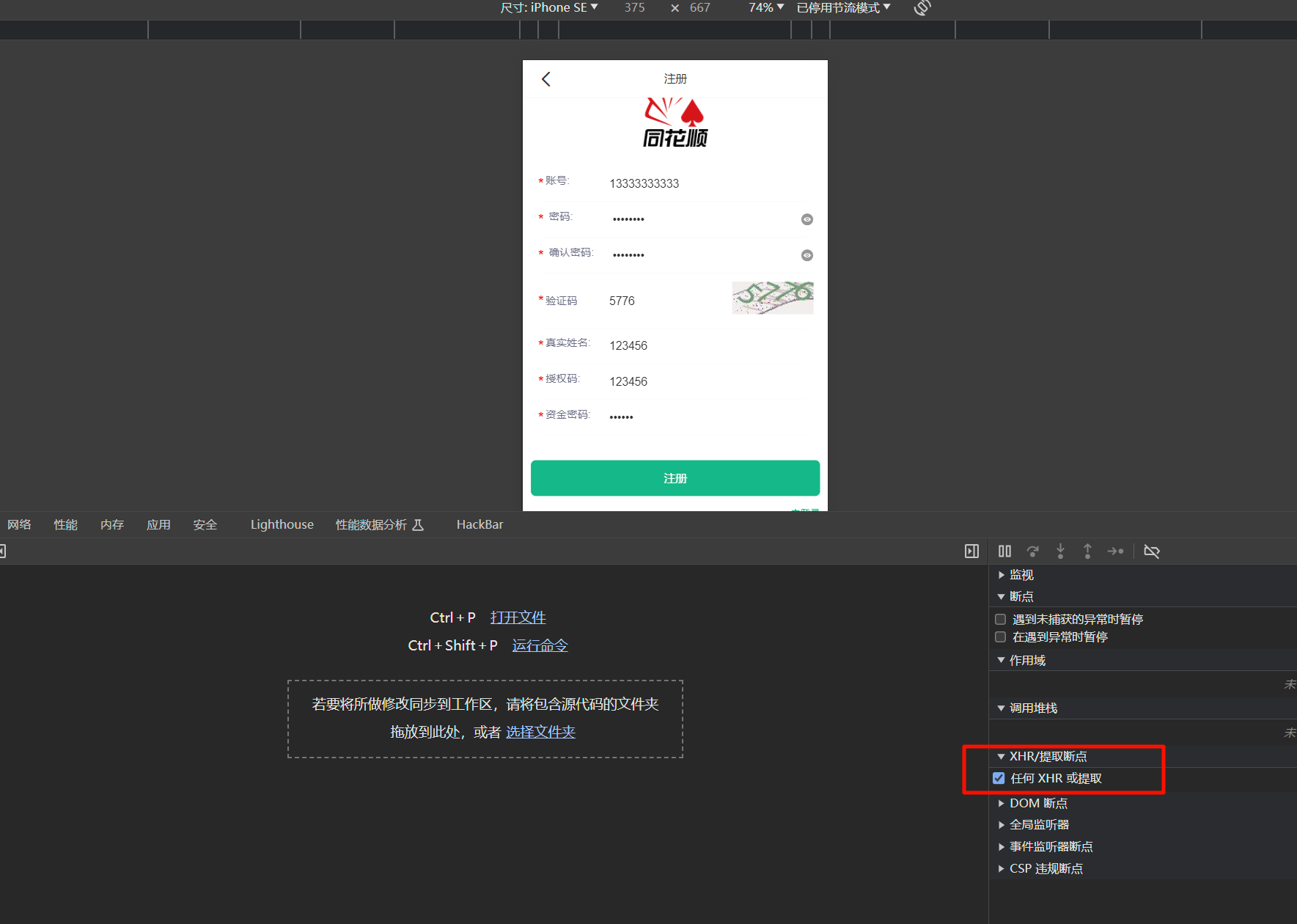Click the back arrow on registration page
The width and height of the screenshot is (1297, 924).
545,79
